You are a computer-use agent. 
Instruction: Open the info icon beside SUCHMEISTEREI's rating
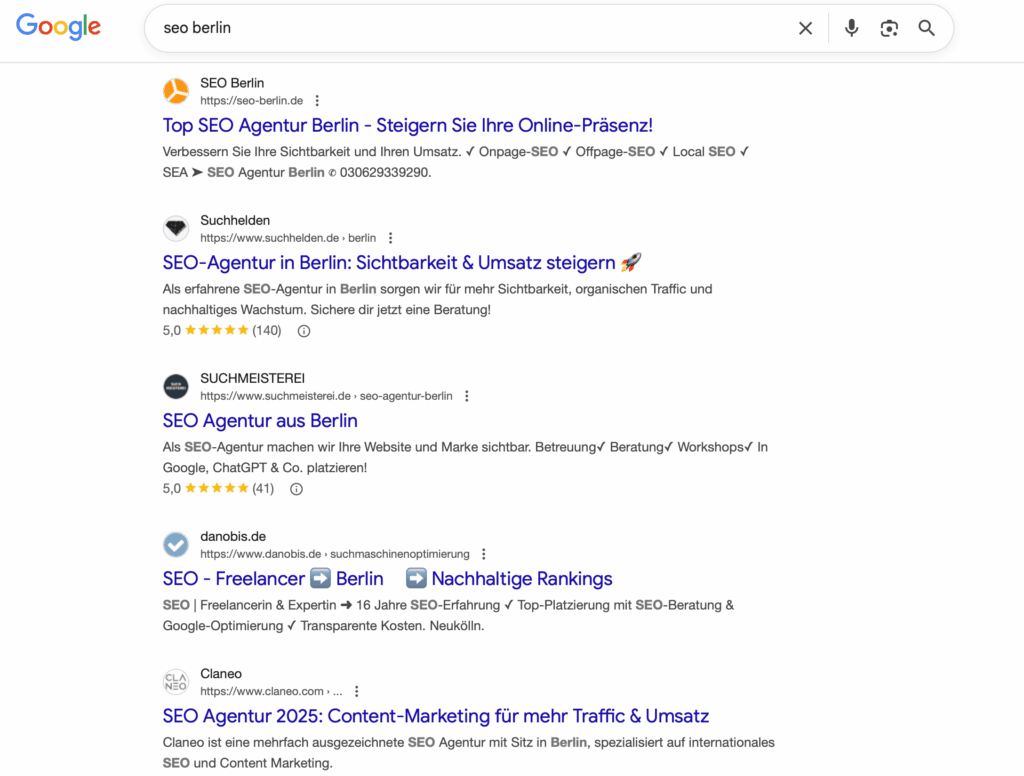(x=296, y=488)
